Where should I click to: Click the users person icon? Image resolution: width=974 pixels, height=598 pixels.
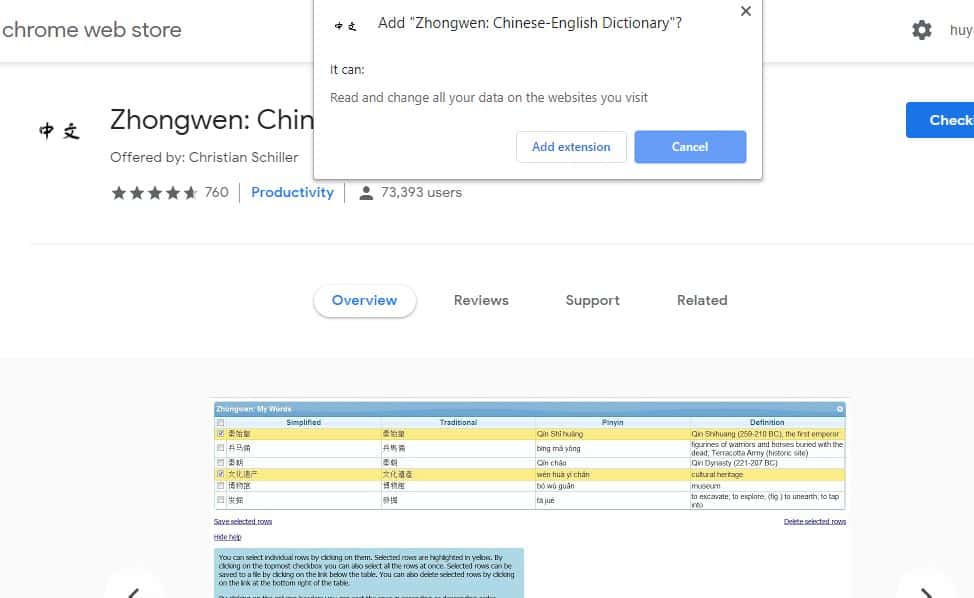(x=366, y=193)
